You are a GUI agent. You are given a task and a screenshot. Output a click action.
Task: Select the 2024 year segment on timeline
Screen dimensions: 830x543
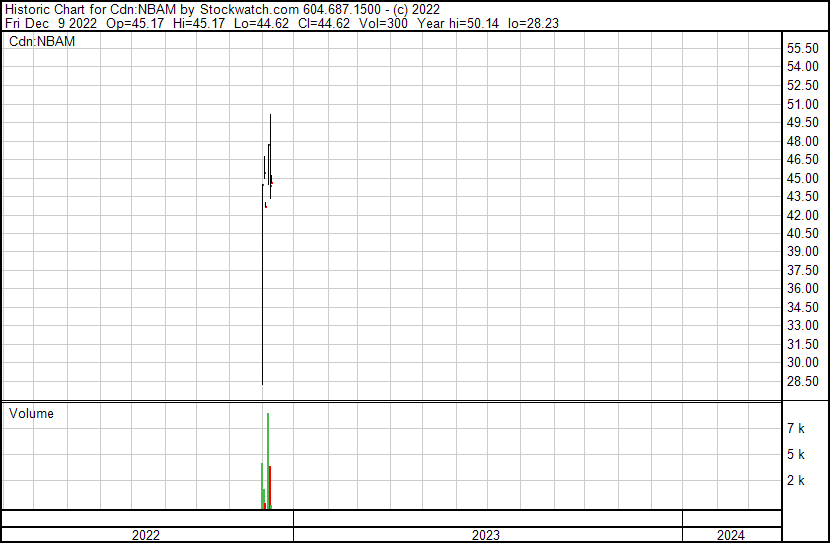(x=731, y=535)
